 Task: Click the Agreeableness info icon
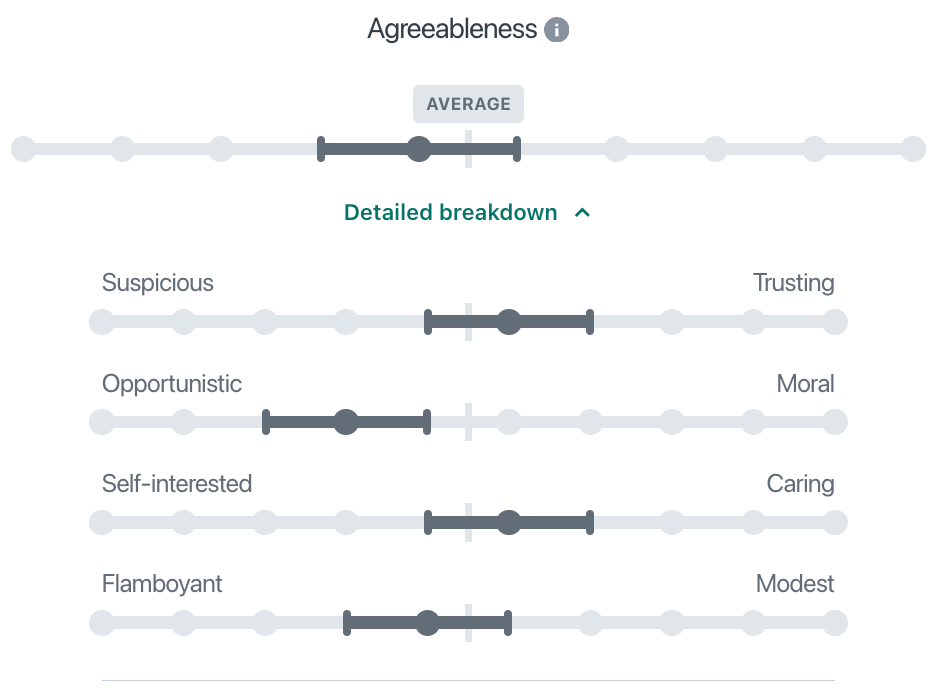556,30
